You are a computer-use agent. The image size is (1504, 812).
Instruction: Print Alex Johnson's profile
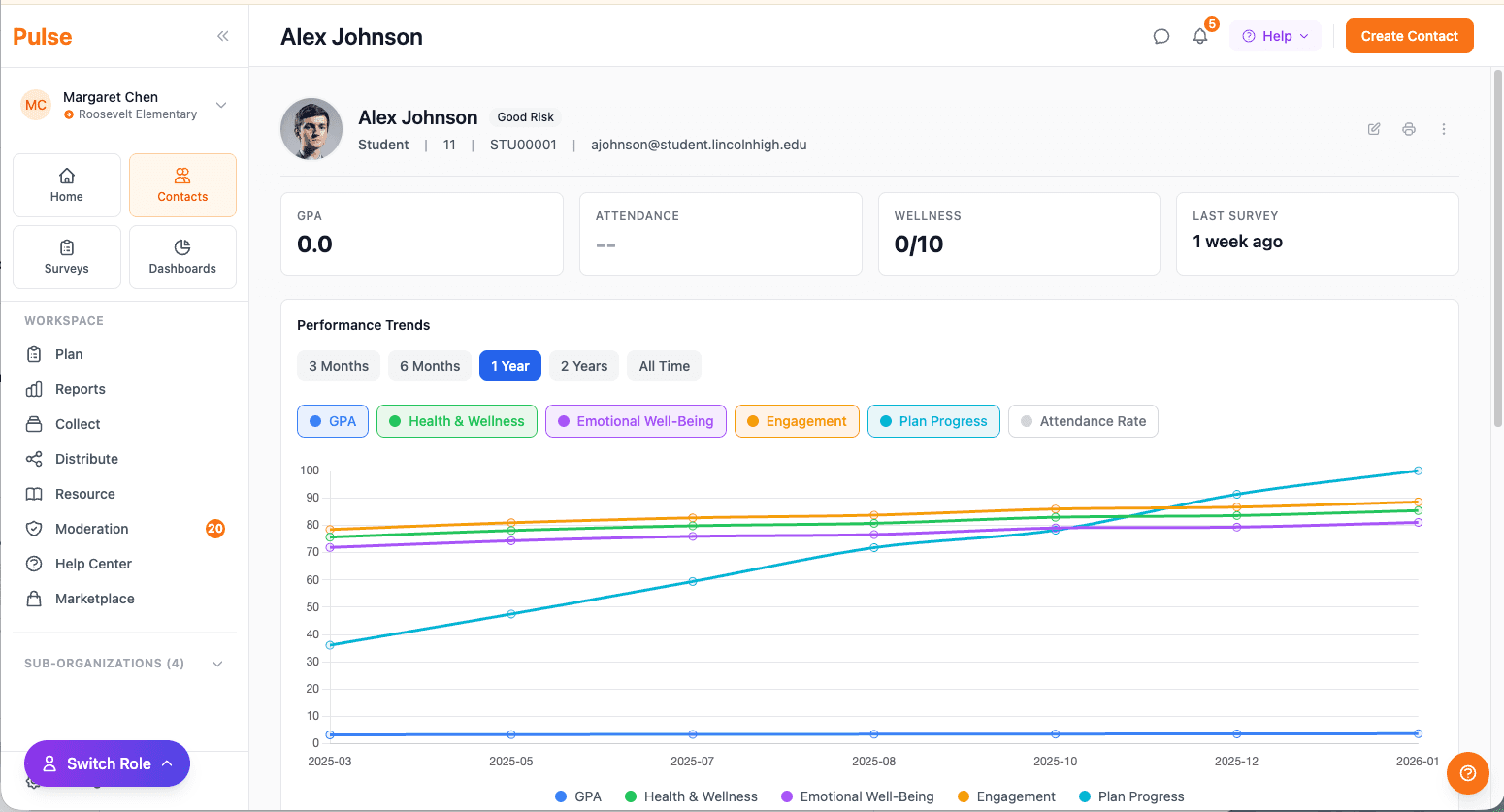[x=1409, y=128]
